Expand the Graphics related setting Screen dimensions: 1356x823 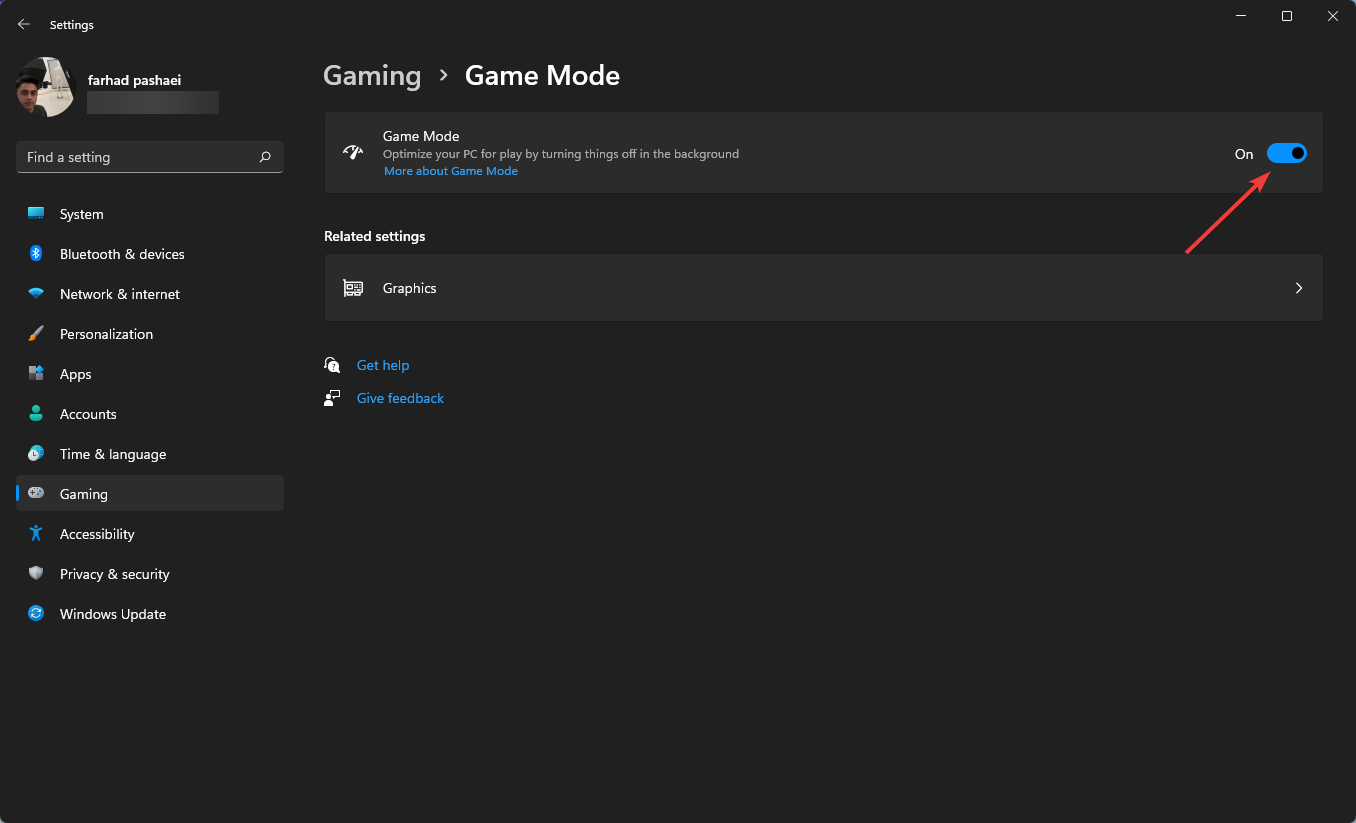pyautogui.click(x=1298, y=287)
